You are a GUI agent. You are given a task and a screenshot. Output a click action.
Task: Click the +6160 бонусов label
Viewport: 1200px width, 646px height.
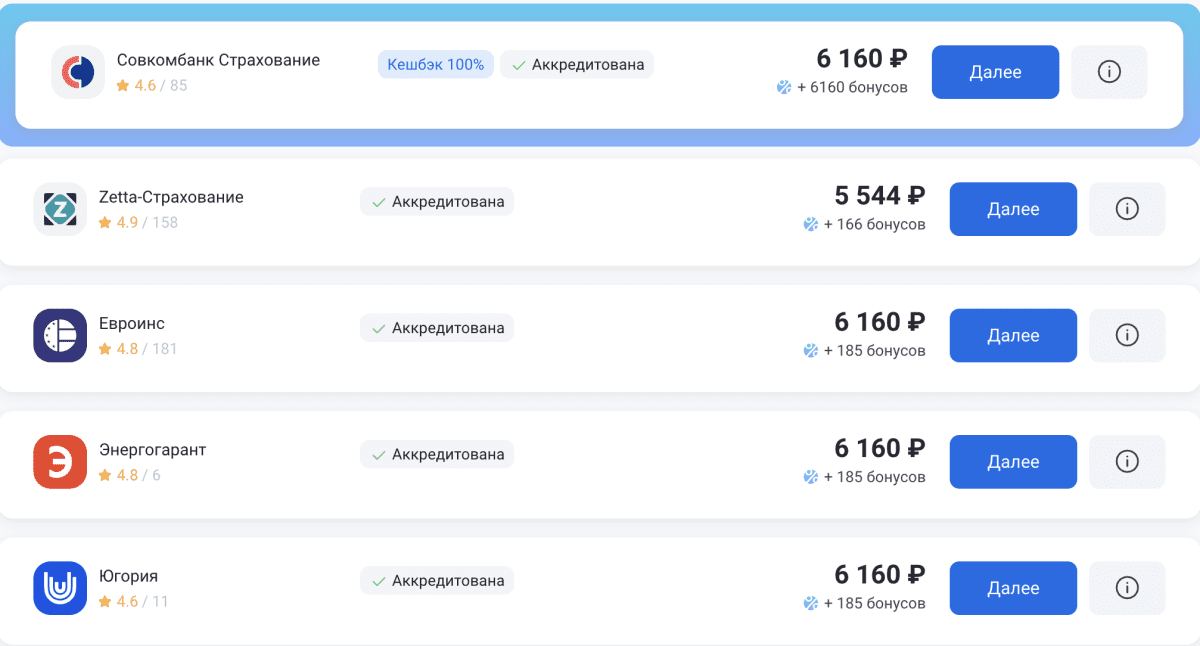pos(843,87)
